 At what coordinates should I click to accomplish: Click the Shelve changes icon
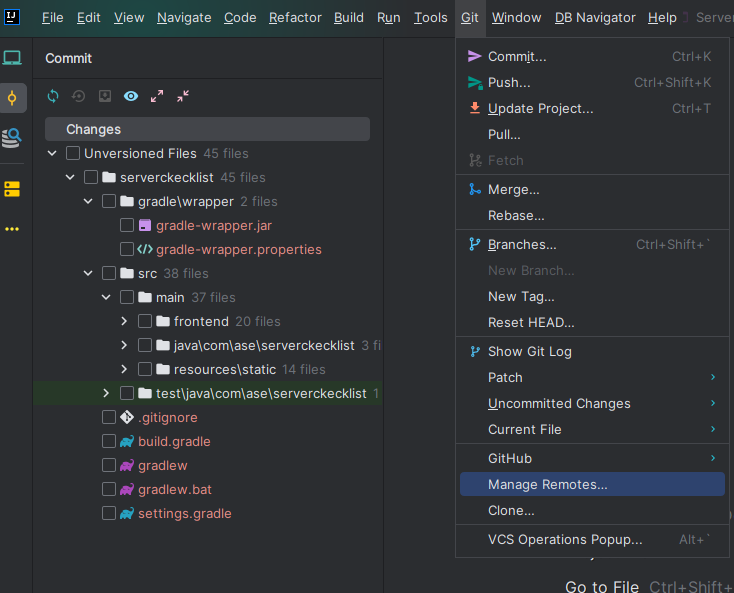click(x=105, y=96)
